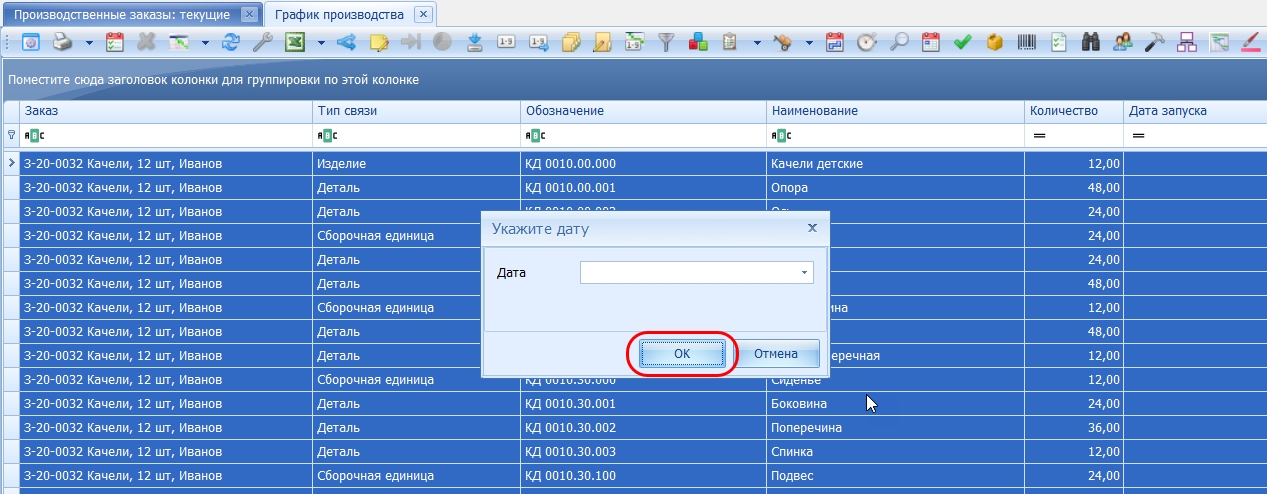Select the Качели детские cell
The width and height of the screenshot is (1267, 494).
click(896, 163)
